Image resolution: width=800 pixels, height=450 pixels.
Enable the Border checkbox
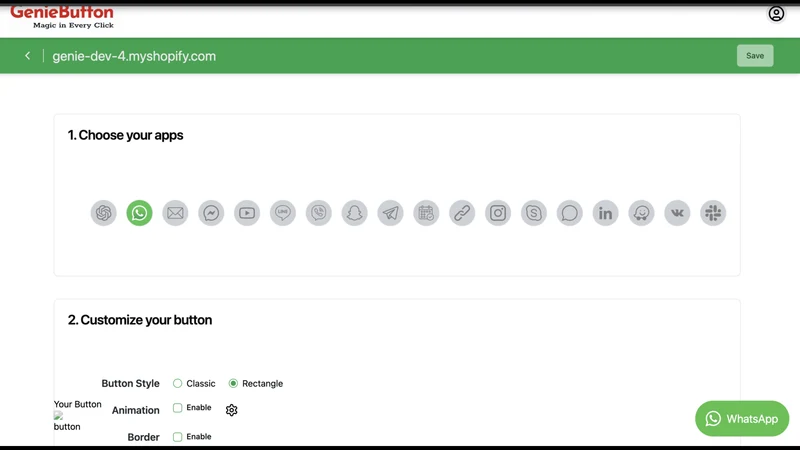(x=177, y=437)
